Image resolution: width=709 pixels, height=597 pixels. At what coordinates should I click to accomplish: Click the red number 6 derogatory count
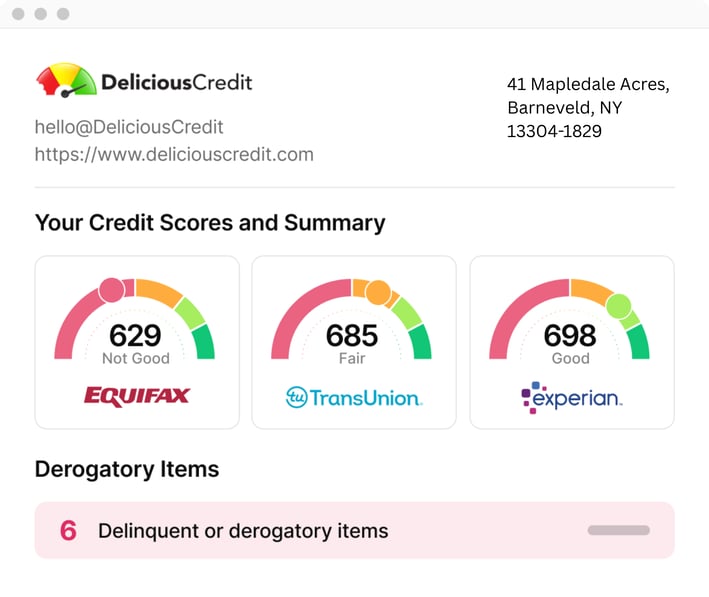[x=68, y=531]
